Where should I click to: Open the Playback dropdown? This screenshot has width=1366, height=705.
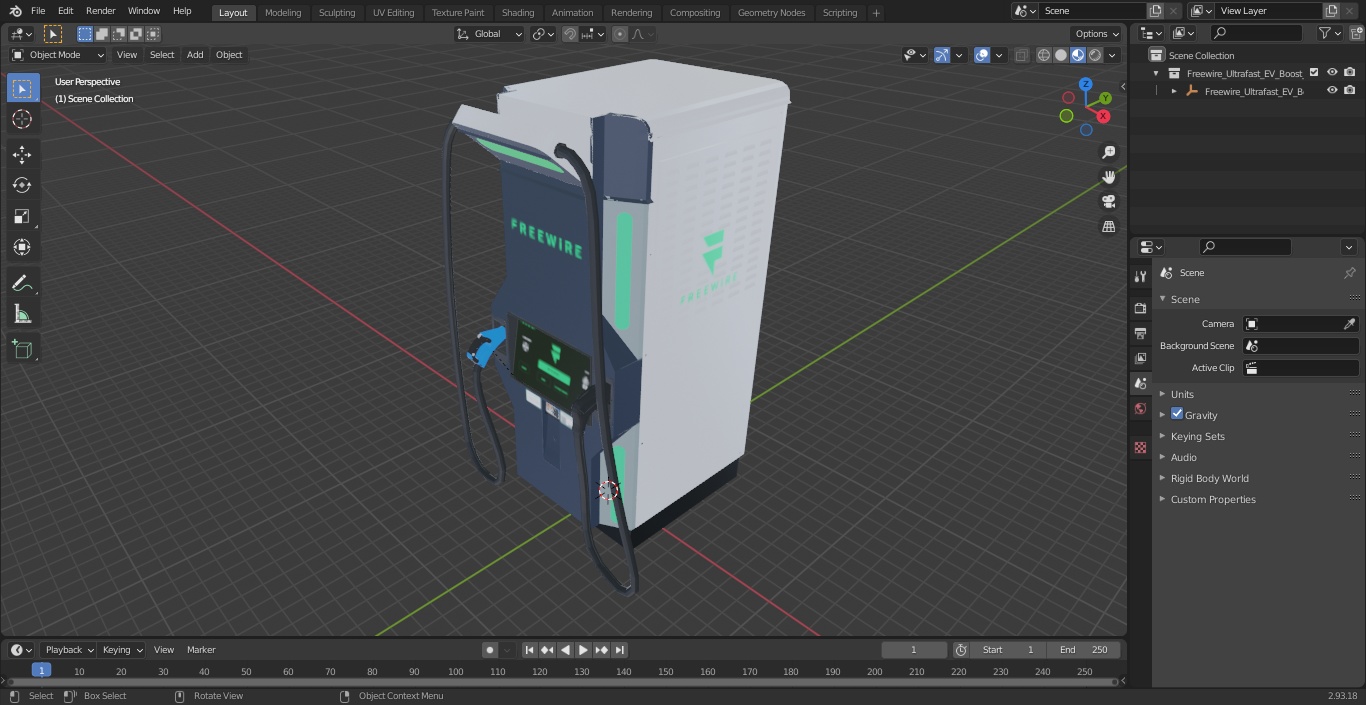click(69, 650)
